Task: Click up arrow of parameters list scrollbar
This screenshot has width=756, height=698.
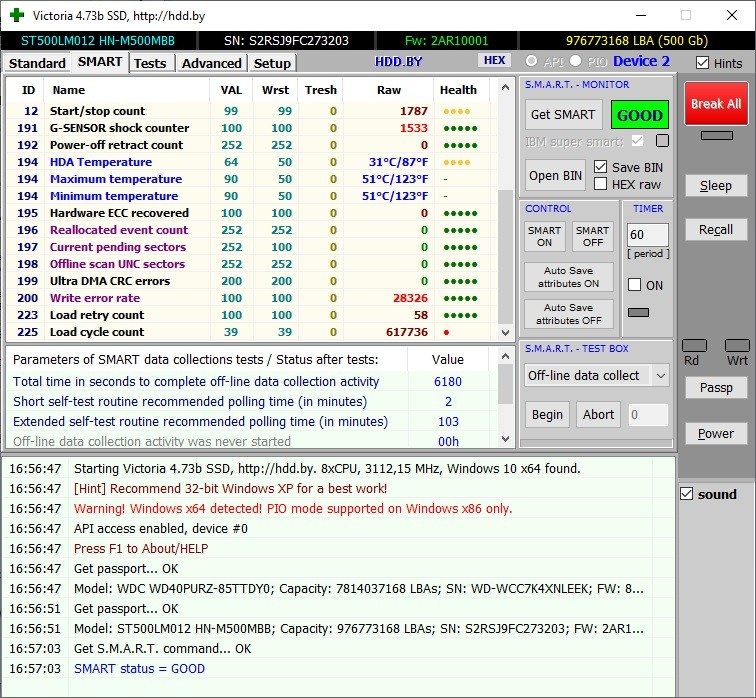Action: pos(505,356)
